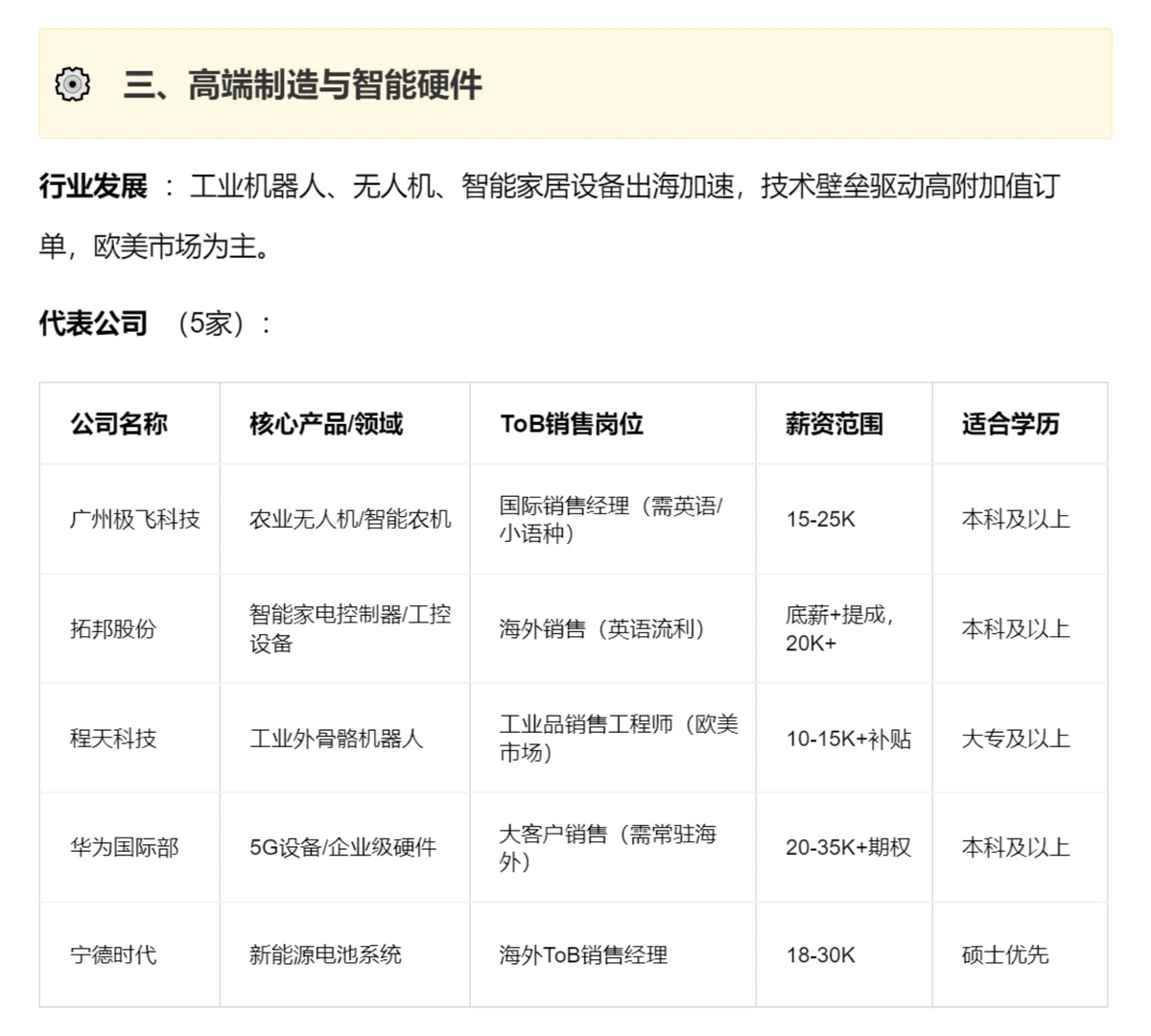Click the 海外ToB销售经理 position cell
This screenshot has width=1151, height=1036.
point(581,955)
